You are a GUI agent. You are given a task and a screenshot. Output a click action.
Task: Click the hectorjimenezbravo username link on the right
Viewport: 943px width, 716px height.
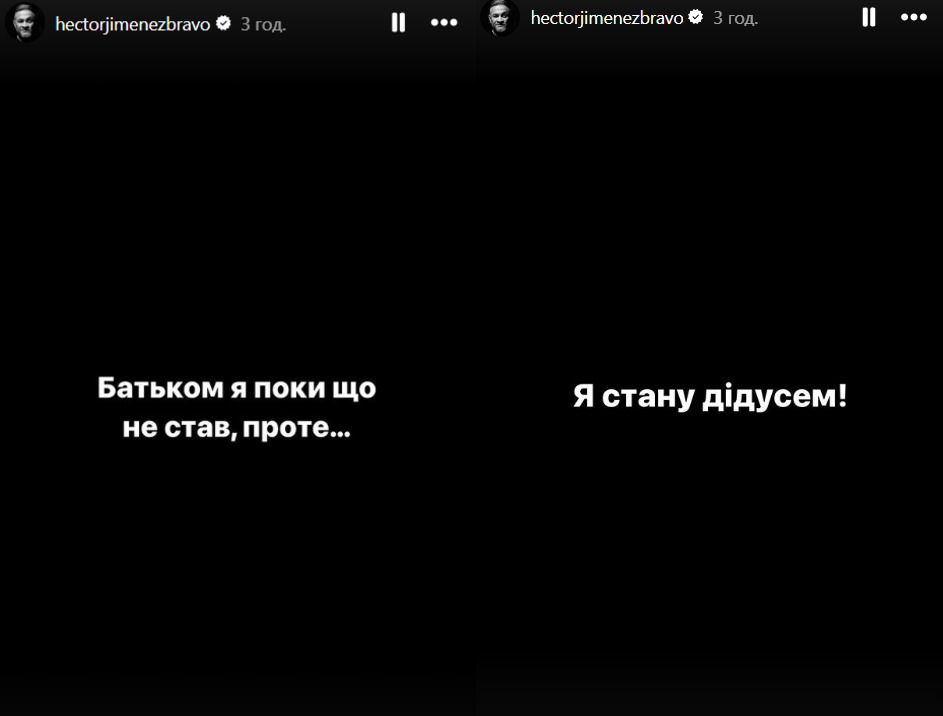click(605, 17)
